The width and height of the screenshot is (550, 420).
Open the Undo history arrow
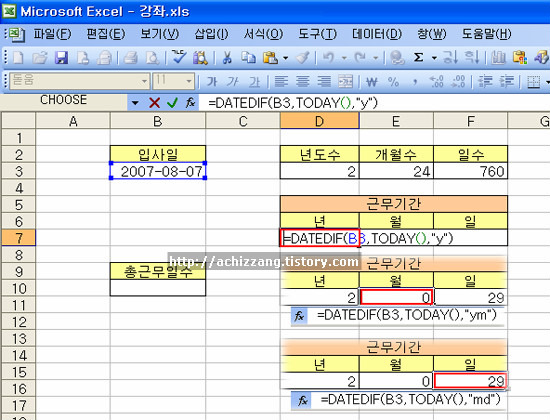344,58
